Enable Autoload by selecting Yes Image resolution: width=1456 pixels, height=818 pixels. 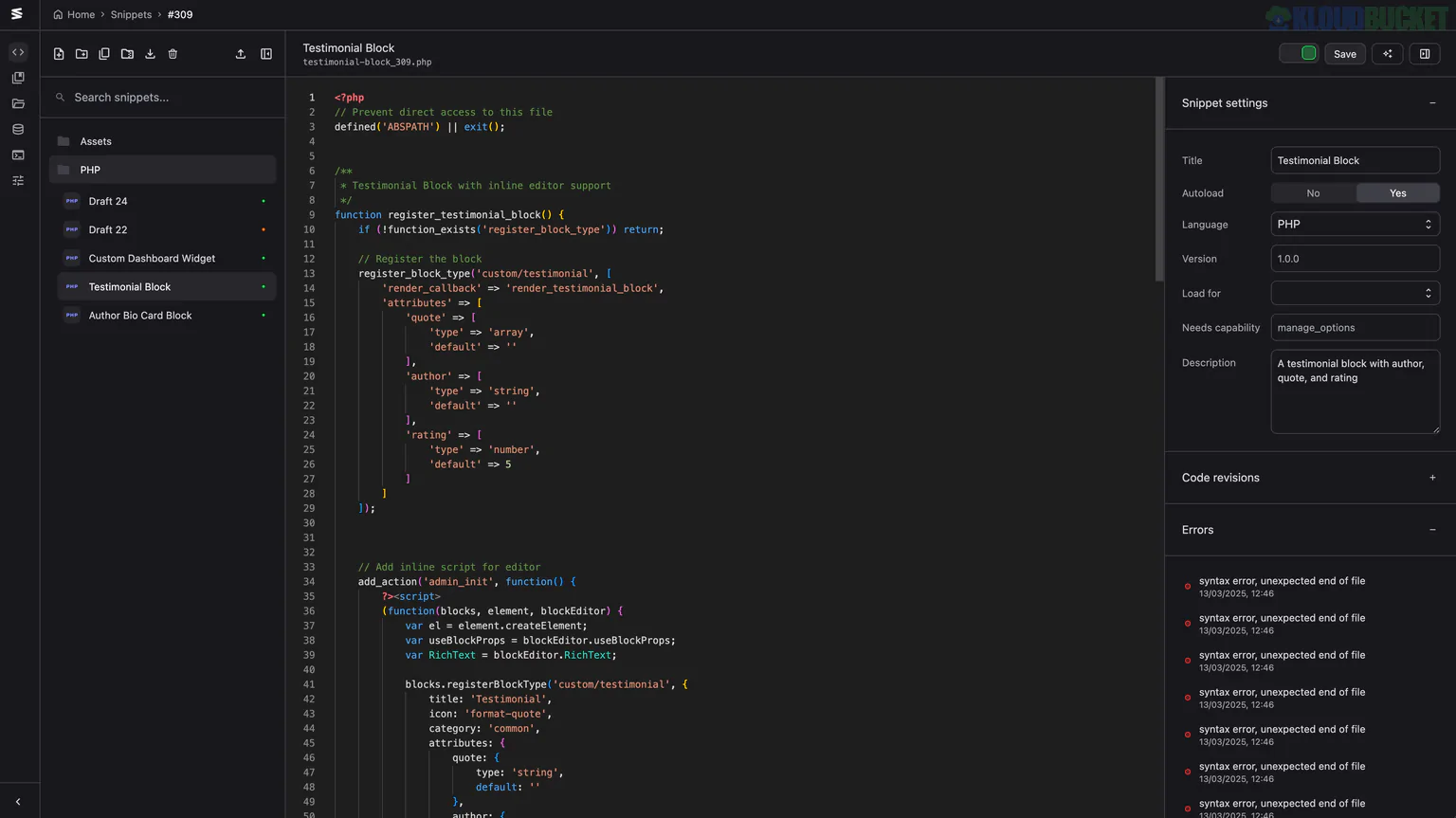point(1397,192)
